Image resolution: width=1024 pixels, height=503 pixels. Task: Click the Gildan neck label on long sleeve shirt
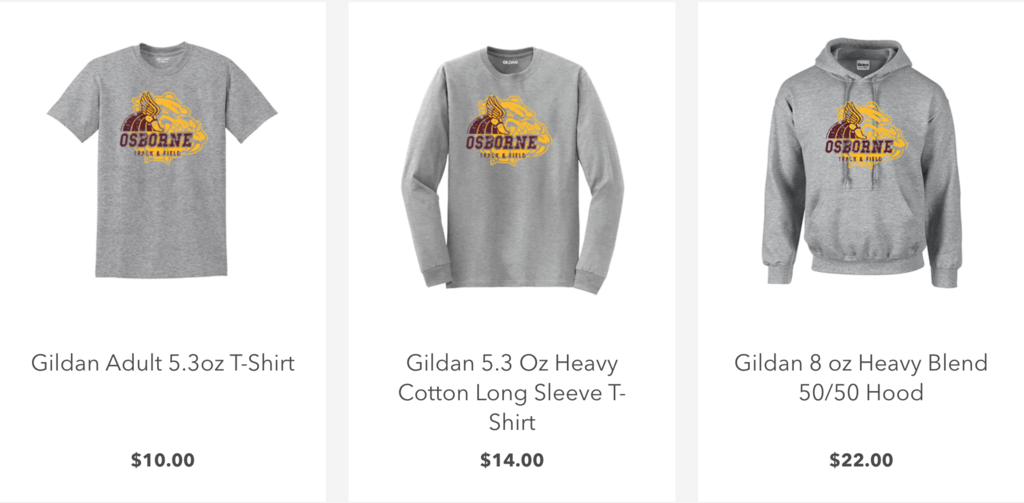510,62
